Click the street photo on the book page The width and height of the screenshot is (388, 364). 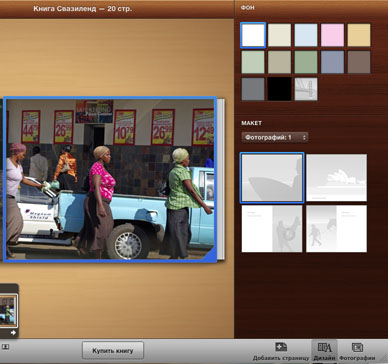tap(110, 179)
